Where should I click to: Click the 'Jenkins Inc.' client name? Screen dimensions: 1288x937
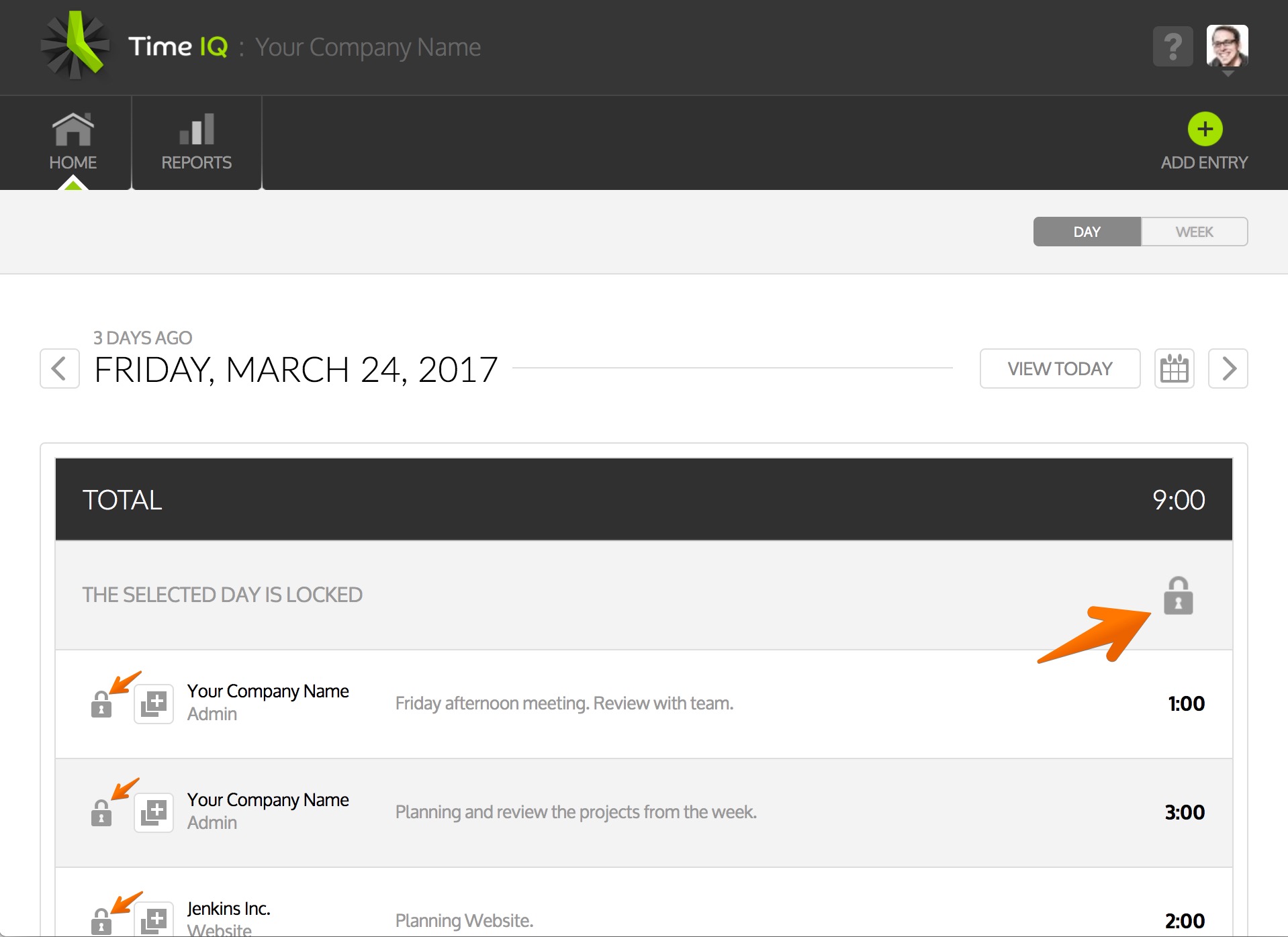(x=228, y=909)
